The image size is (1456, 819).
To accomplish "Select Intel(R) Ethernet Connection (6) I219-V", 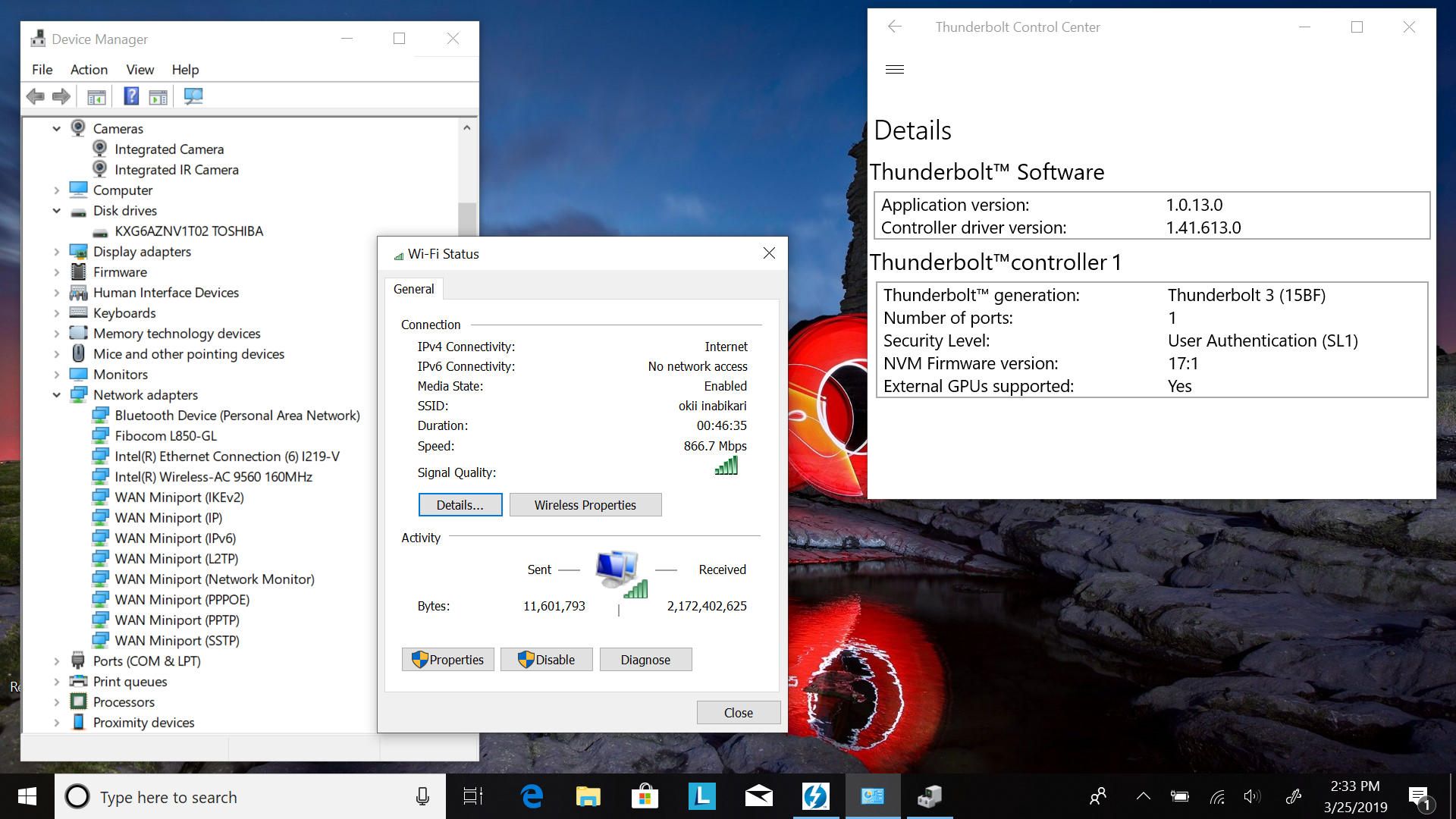I will (x=227, y=457).
